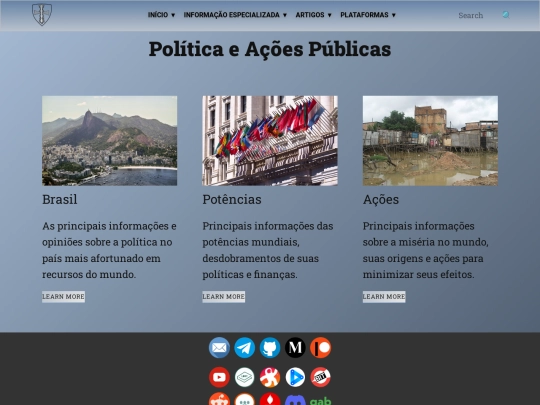
Task: Click into the Search input field
Action: [477, 15]
